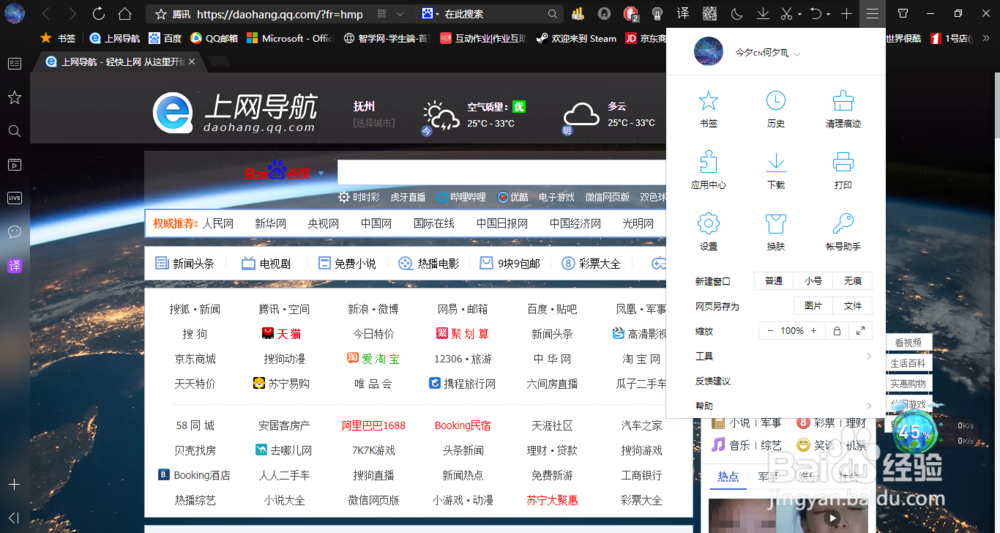Open the sidebar LIVE icon
1000x533 pixels.
pyautogui.click(x=14, y=198)
